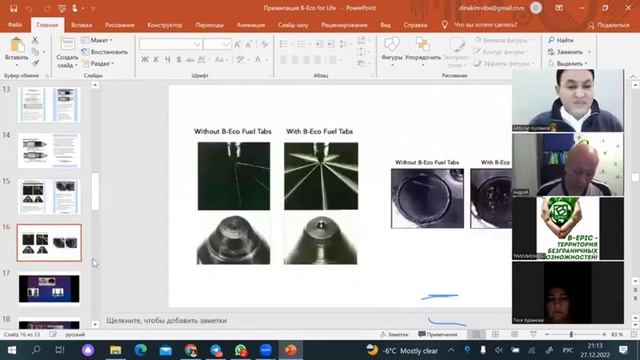Open Microsoft Edge from the taskbar
This screenshot has height=360, width=640.
click(x=141, y=350)
